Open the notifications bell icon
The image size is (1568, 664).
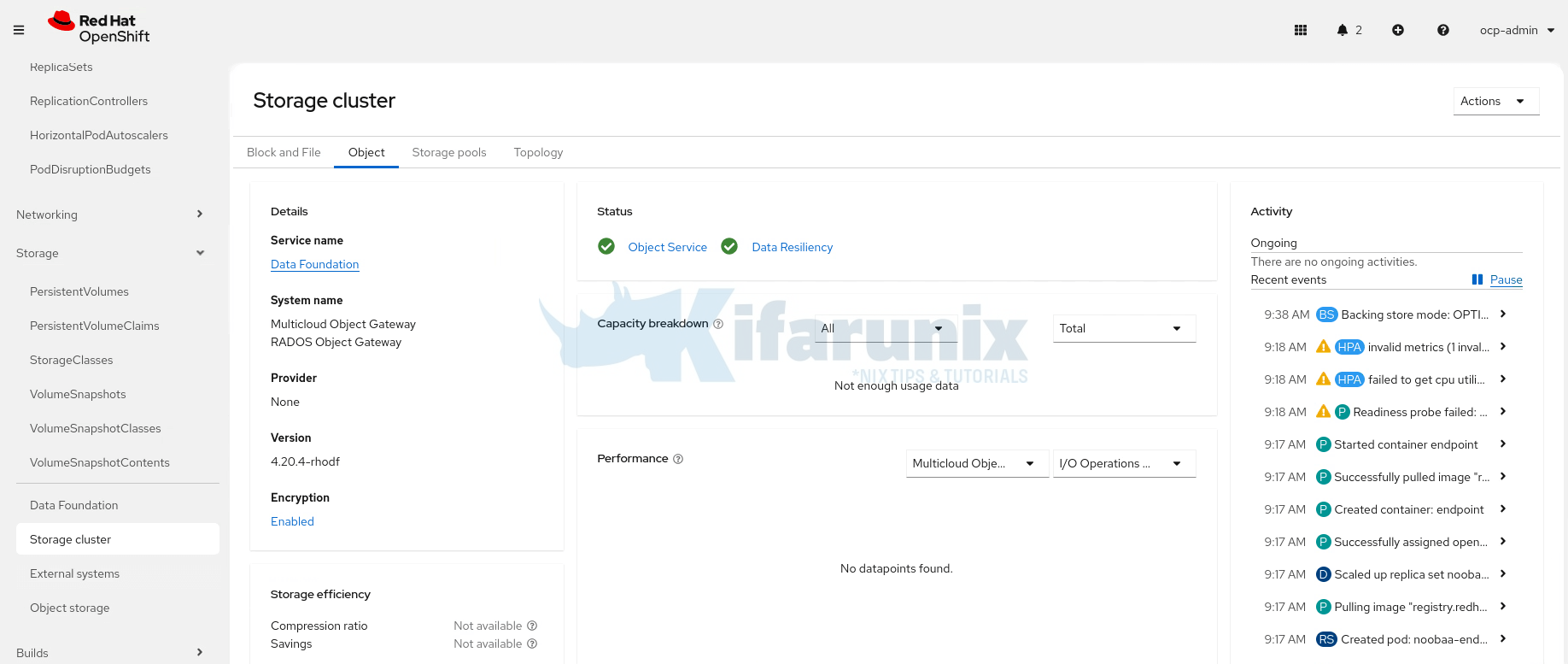(x=1343, y=30)
